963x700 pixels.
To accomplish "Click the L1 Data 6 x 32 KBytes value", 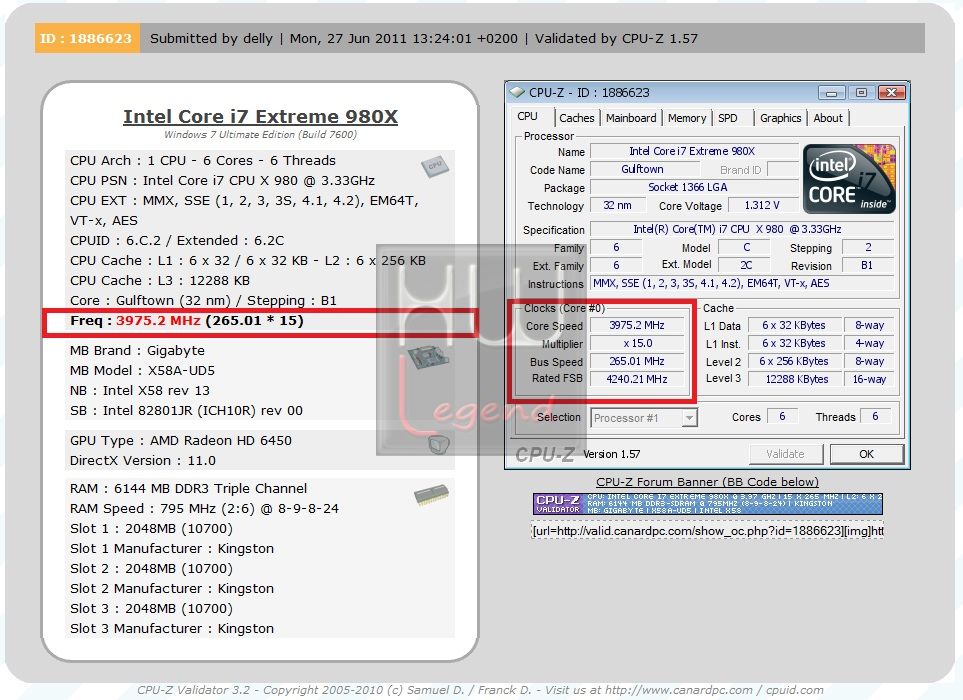I will [x=794, y=325].
